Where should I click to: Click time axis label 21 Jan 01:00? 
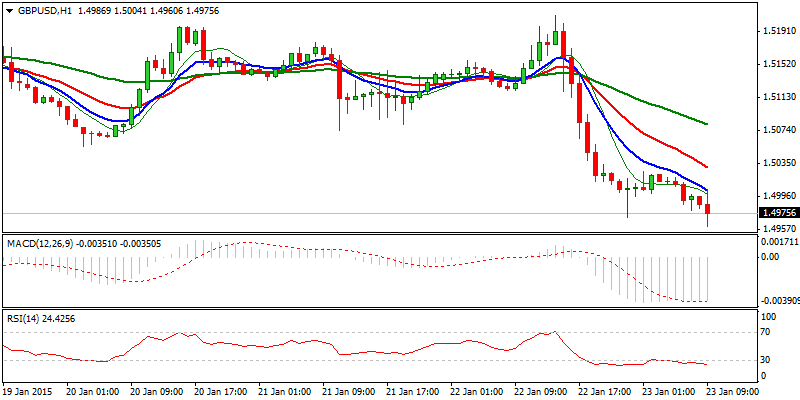point(284,392)
